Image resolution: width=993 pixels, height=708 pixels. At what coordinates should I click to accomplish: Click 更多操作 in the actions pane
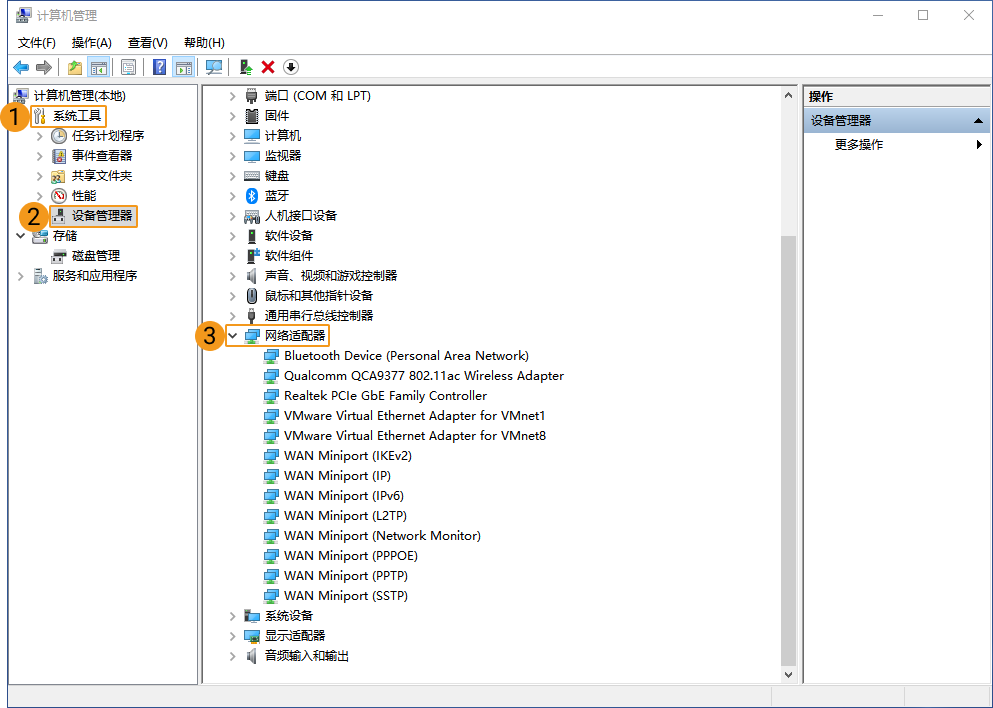coord(859,145)
